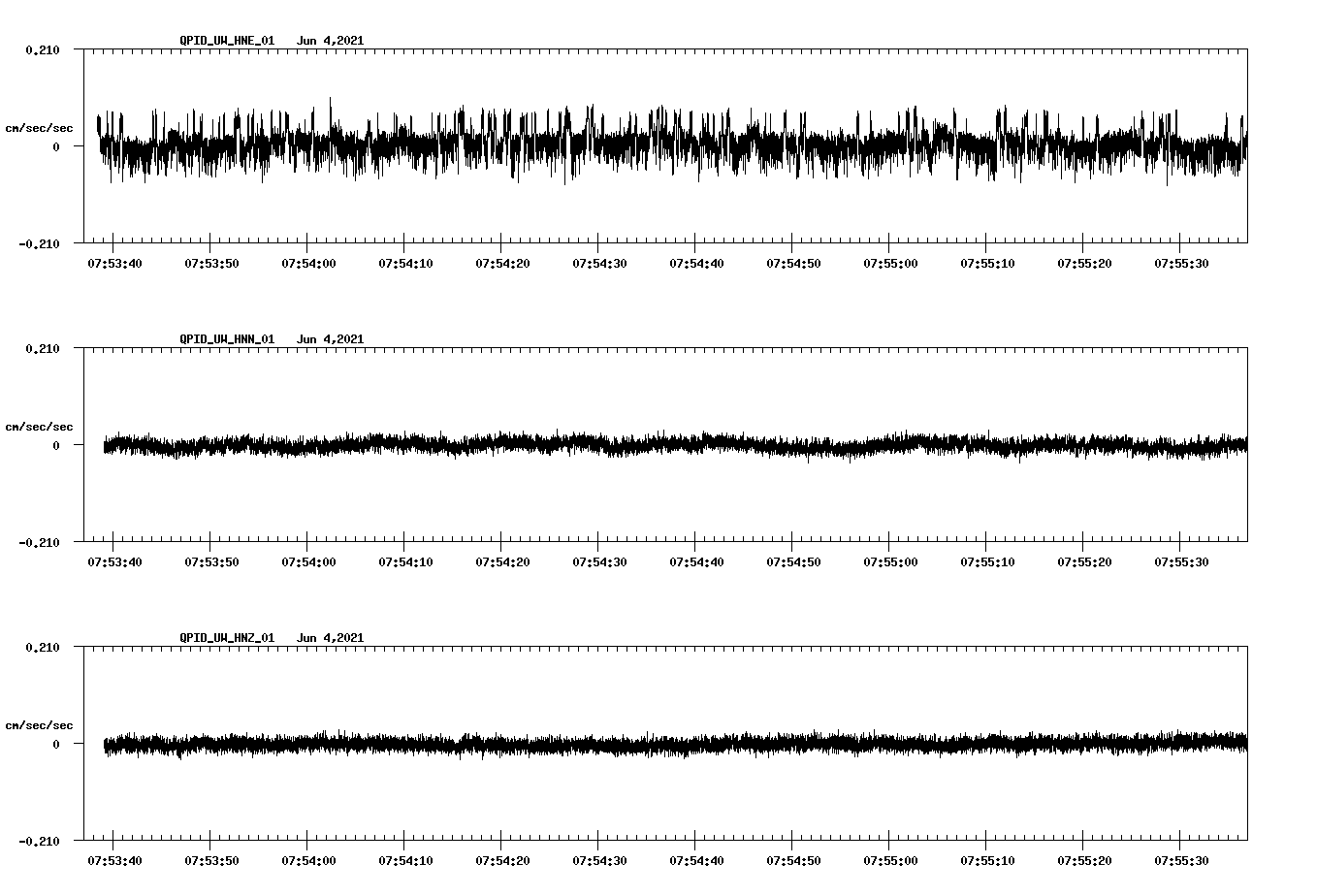This screenshot has width=1317, height=896.
Task: Click the cm/sec/sec unit label on HNZ plot
Action: [x=39, y=725]
